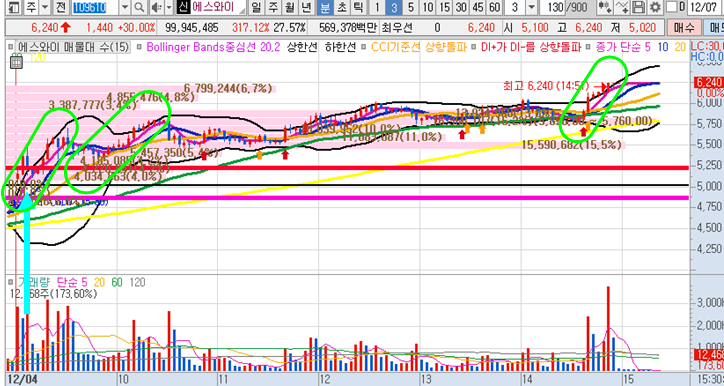Click the 1 minute interval button
This screenshot has height=386, width=724.
[x=377, y=7]
